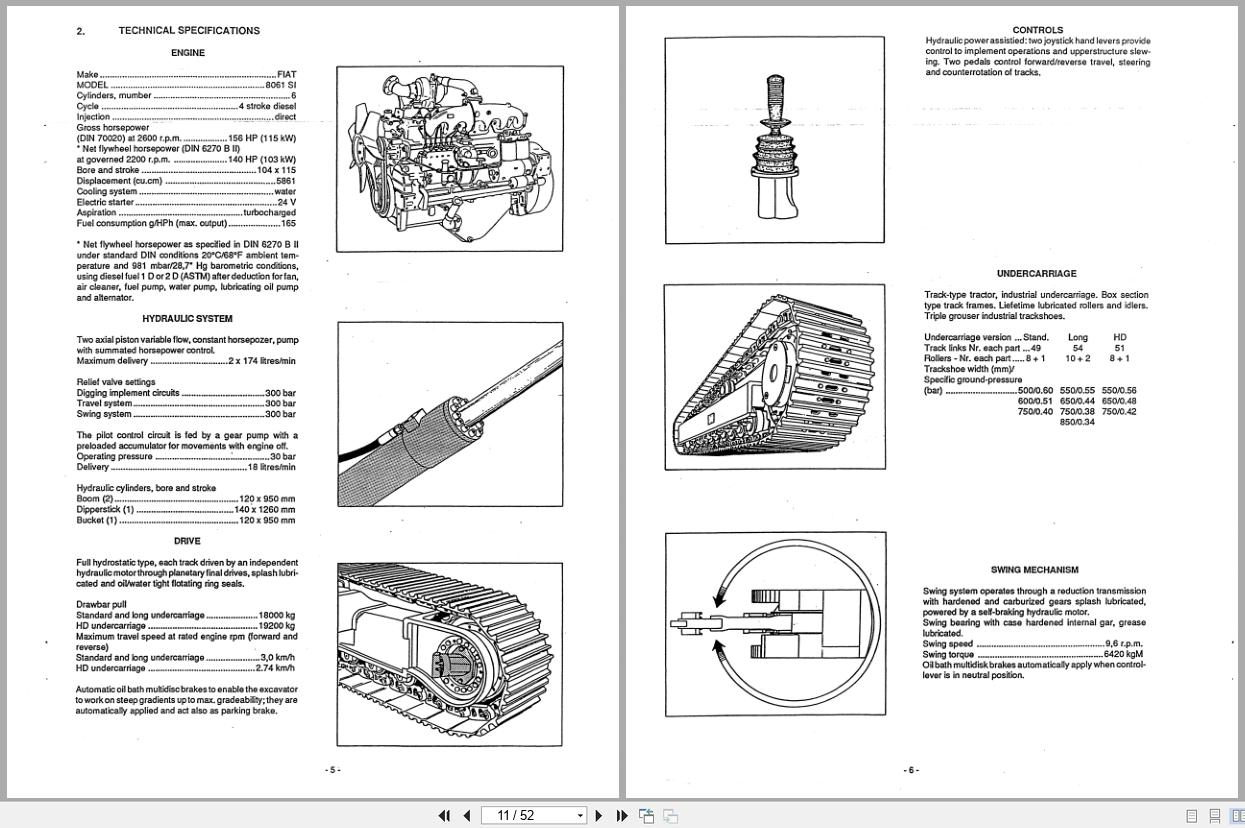Click the Drawbar pull label
Image resolution: width=1245 pixels, height=828 pixels.
click(101, 605)
